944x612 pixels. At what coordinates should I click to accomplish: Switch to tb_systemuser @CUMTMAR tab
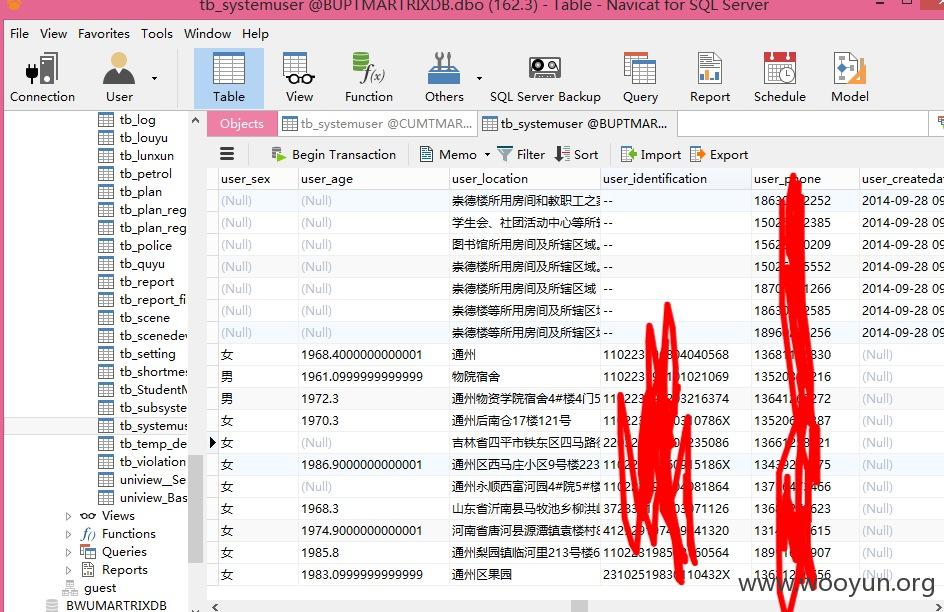(377, 123)
